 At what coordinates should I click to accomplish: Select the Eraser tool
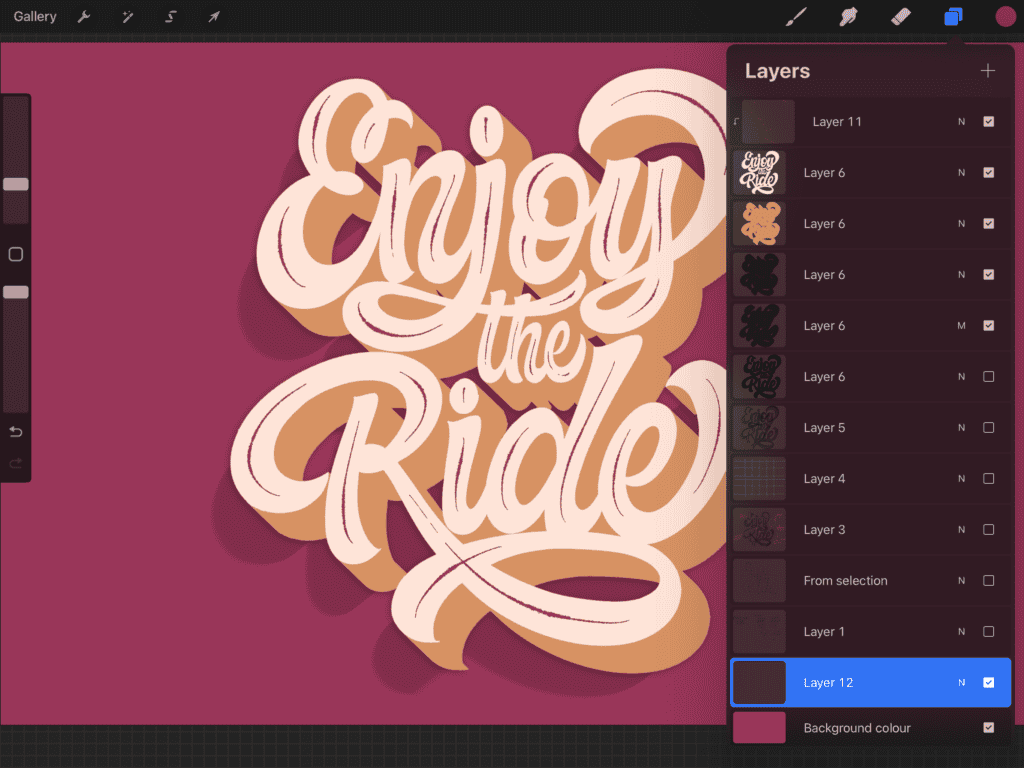pos(899,16)
